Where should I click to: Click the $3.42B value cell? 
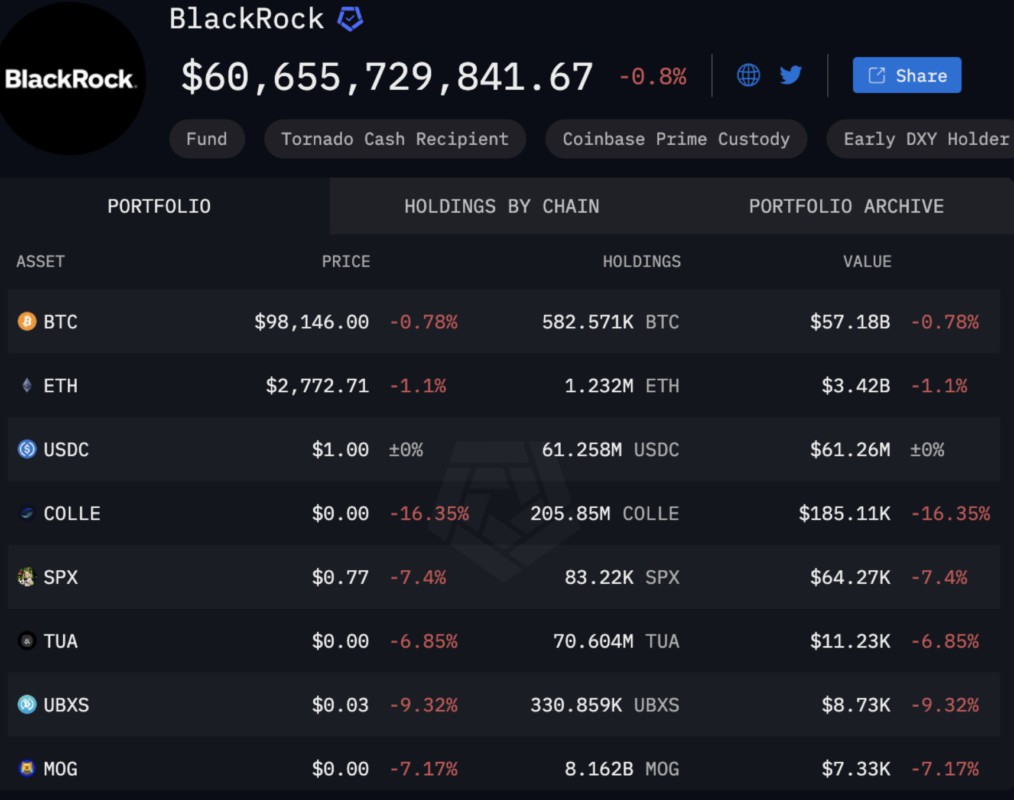click(x=856, y=385)
